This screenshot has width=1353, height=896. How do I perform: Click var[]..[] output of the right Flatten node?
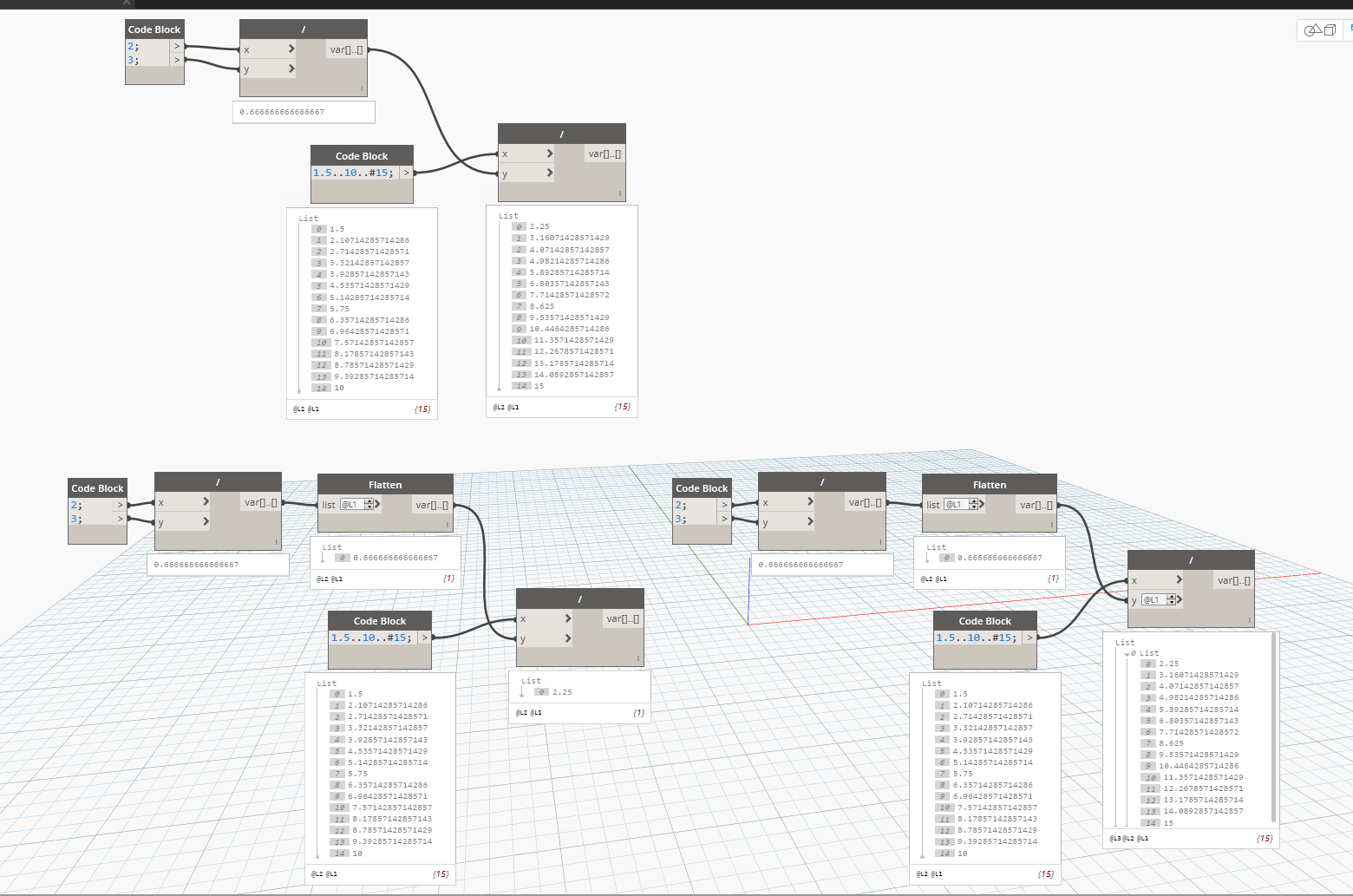coord(1036,505)
